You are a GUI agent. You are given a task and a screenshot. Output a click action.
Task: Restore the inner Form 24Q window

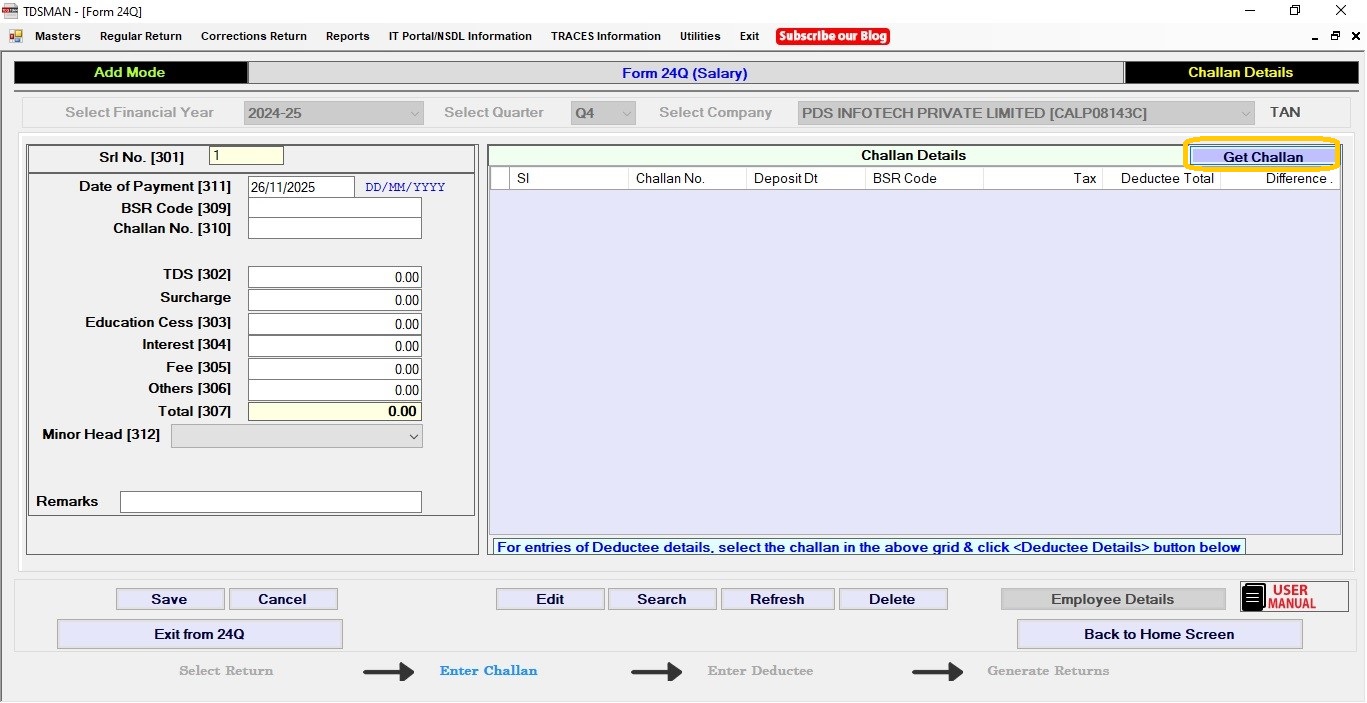coord(1335,36)
